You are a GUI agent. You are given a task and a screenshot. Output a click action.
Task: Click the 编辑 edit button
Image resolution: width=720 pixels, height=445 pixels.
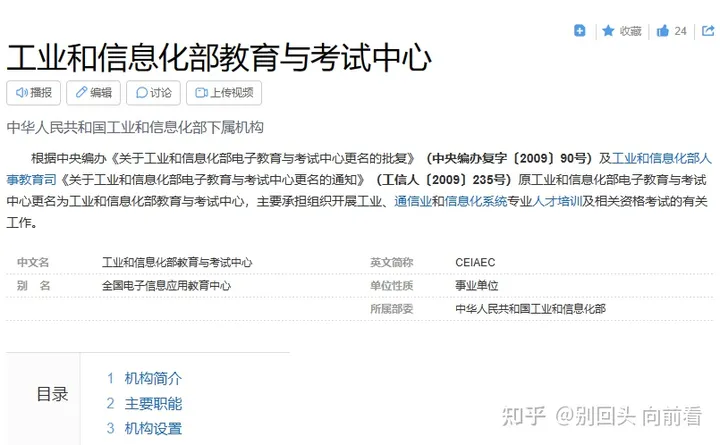click(x=93, y=93)
